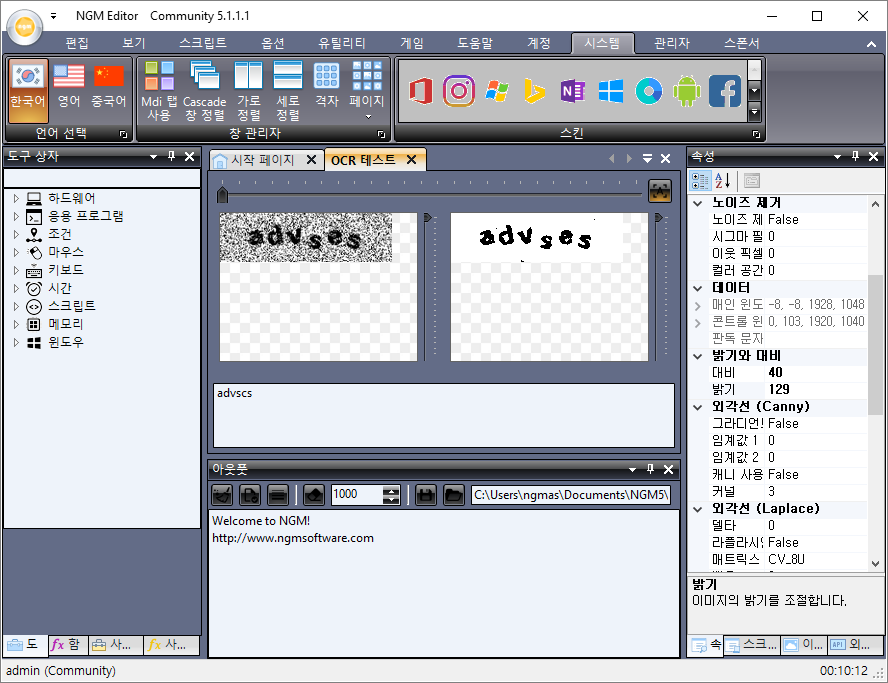Image resolution: width=888 pixels, height=683 pixels.
Task: Click the output log path field
Action: (571, 495)
